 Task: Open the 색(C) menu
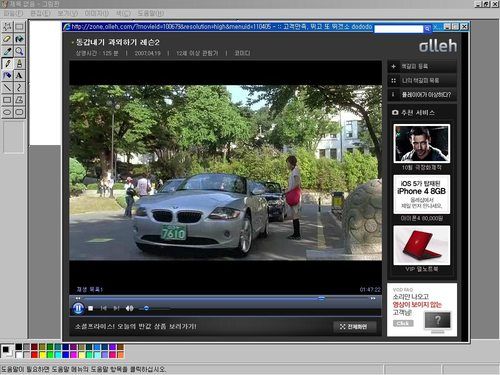(x=123, y=13)
